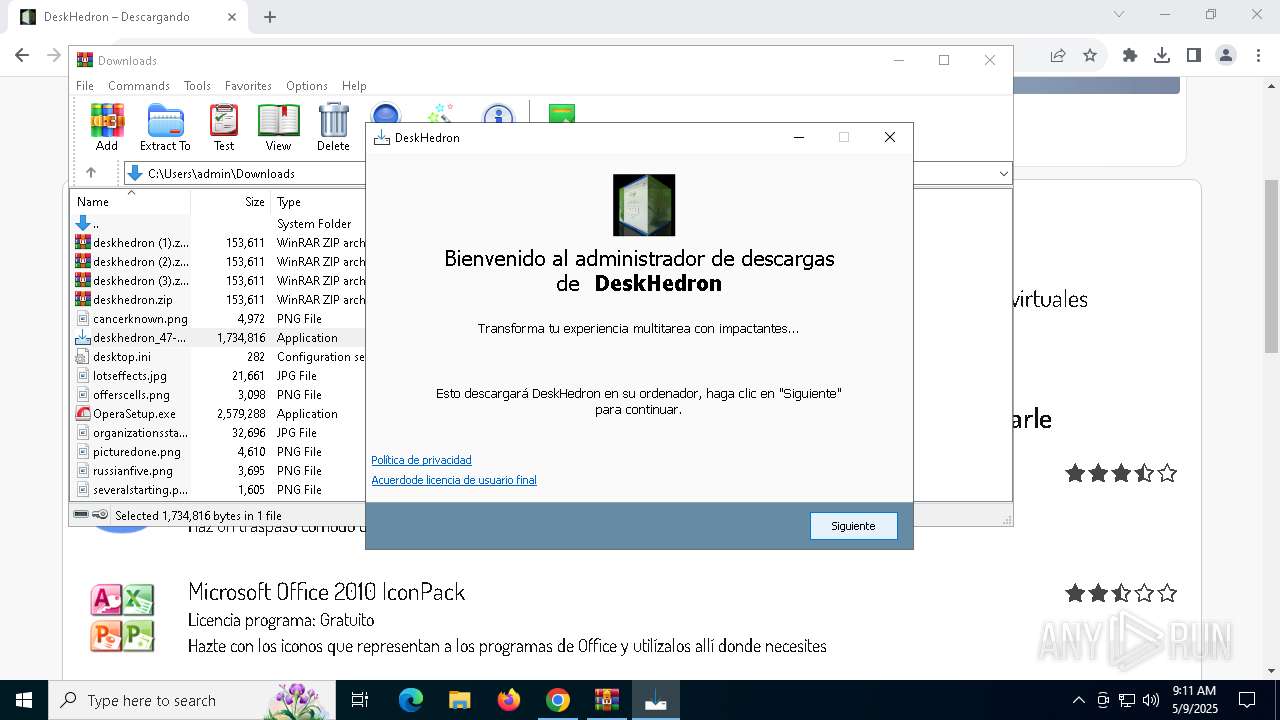Viewport: 1280px width, 720px height.
Task: Sort WinRAR list by Name column
Action: tap(130, 202)
